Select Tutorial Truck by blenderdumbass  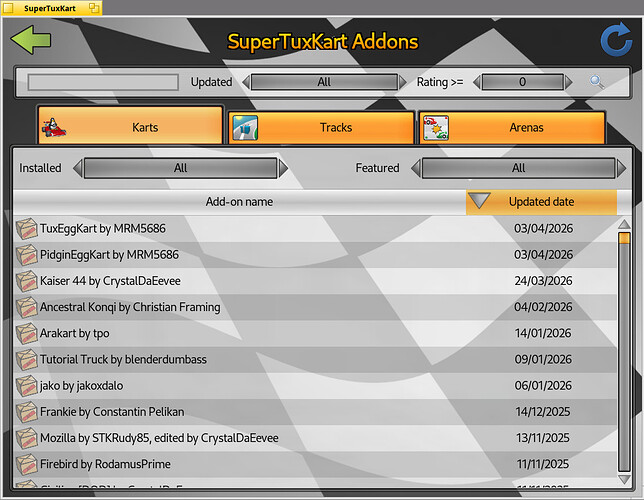315,359
